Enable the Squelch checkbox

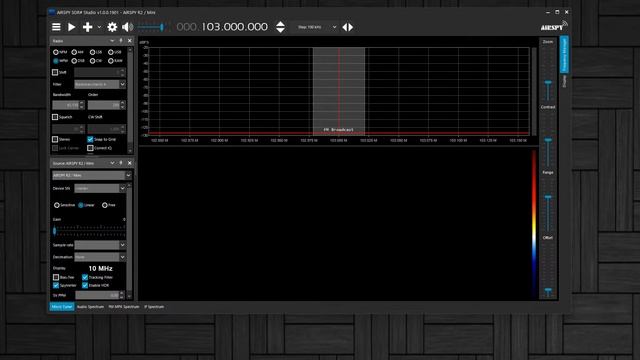click(55, 117)
